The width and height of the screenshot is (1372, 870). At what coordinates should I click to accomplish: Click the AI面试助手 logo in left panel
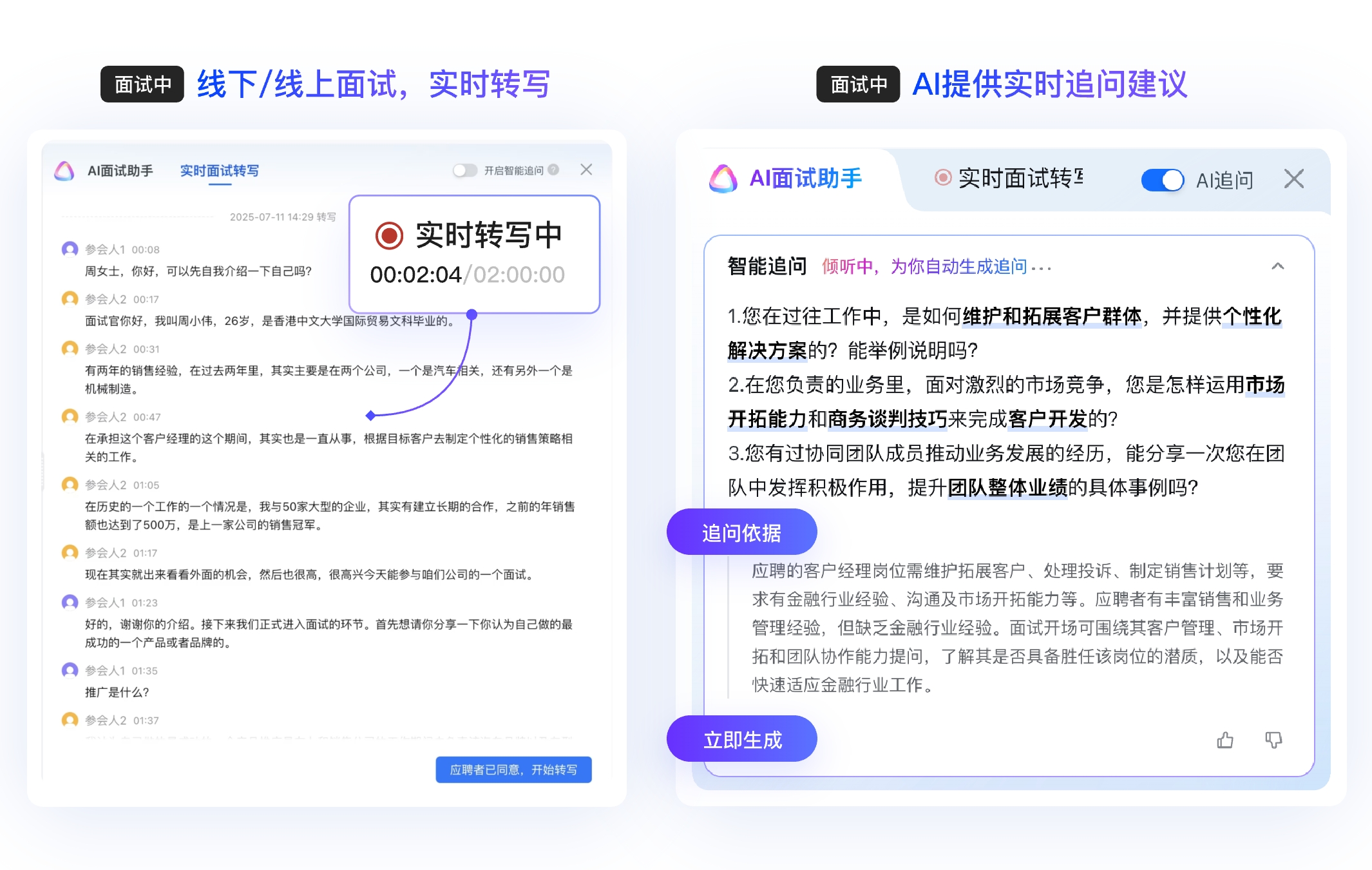pos(64,171)
